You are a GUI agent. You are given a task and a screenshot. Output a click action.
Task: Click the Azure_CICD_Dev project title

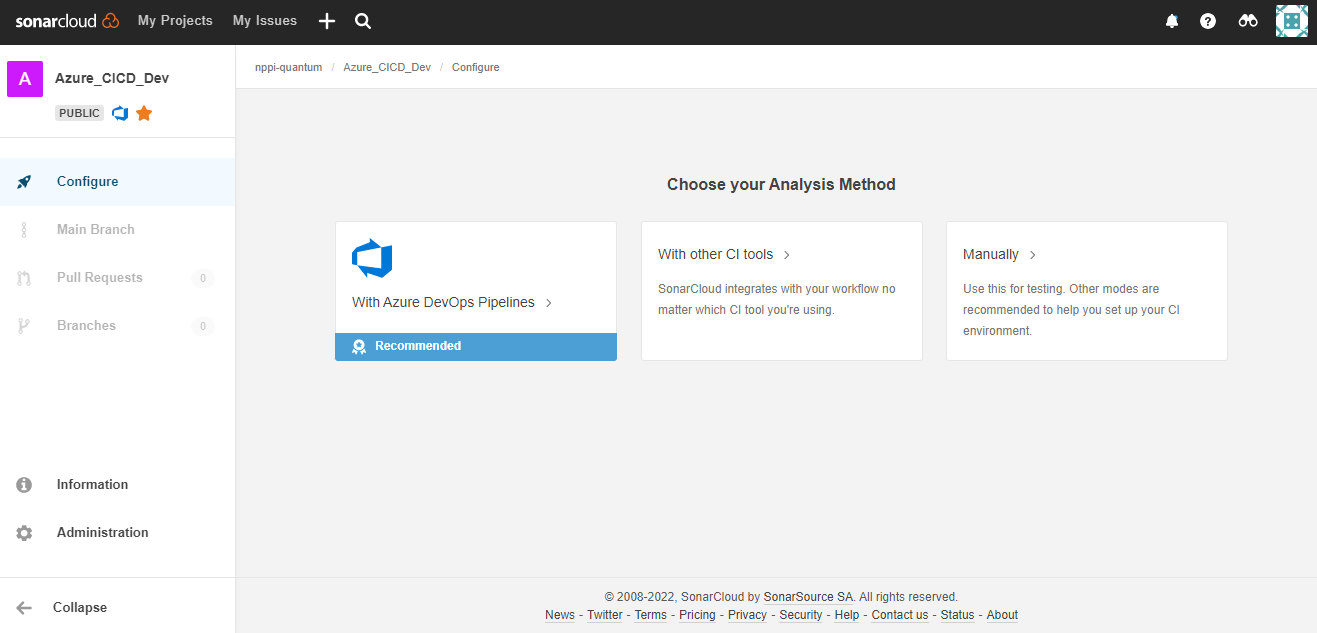[112, 79]
